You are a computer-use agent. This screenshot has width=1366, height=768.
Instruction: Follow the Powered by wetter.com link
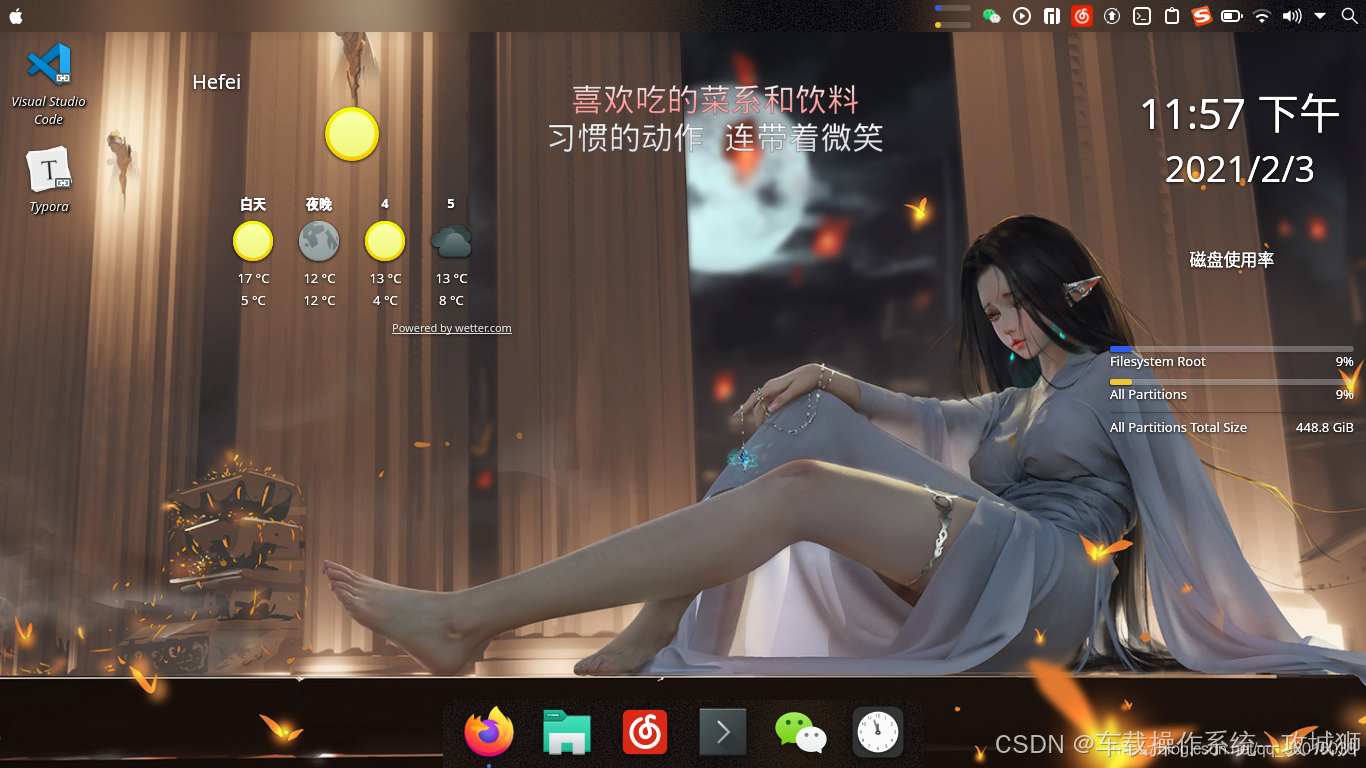[452, 328]
